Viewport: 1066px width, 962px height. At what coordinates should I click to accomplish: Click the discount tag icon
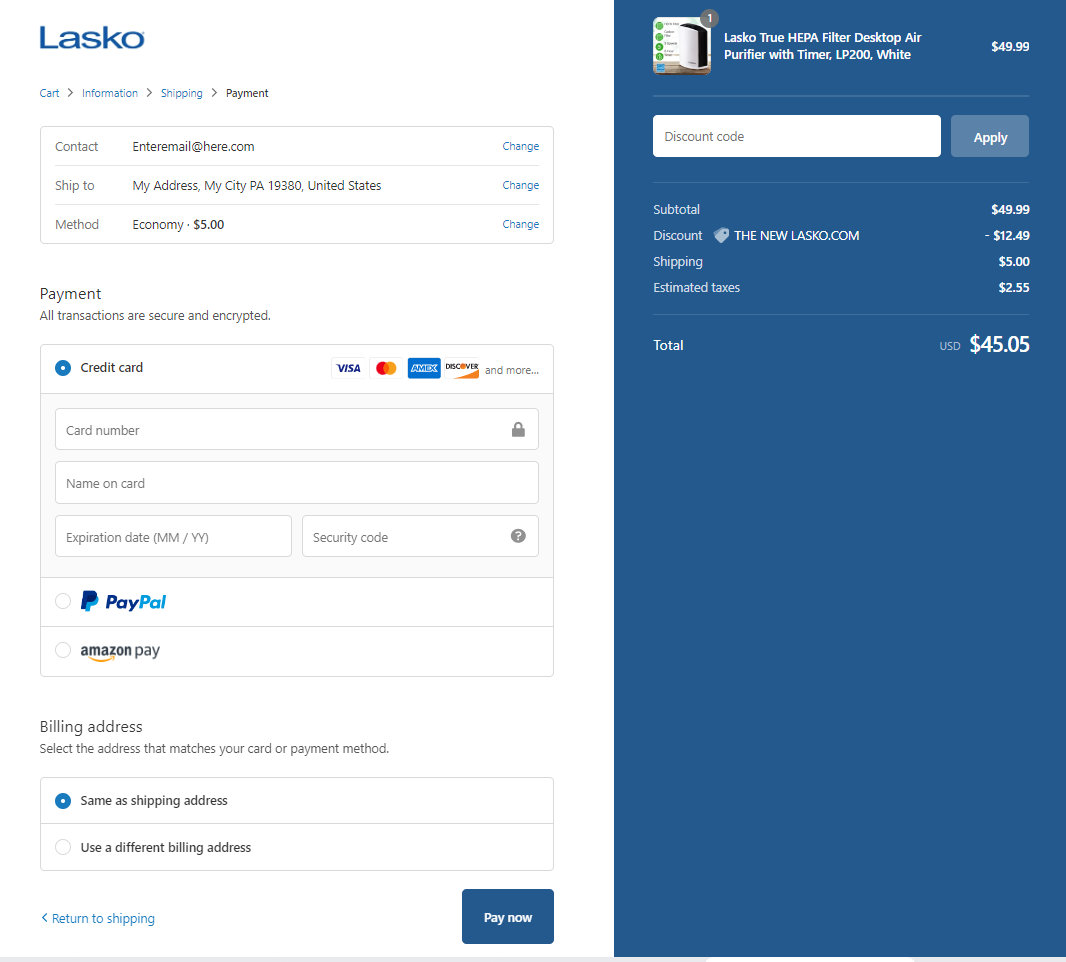click(x=721, y=236)
